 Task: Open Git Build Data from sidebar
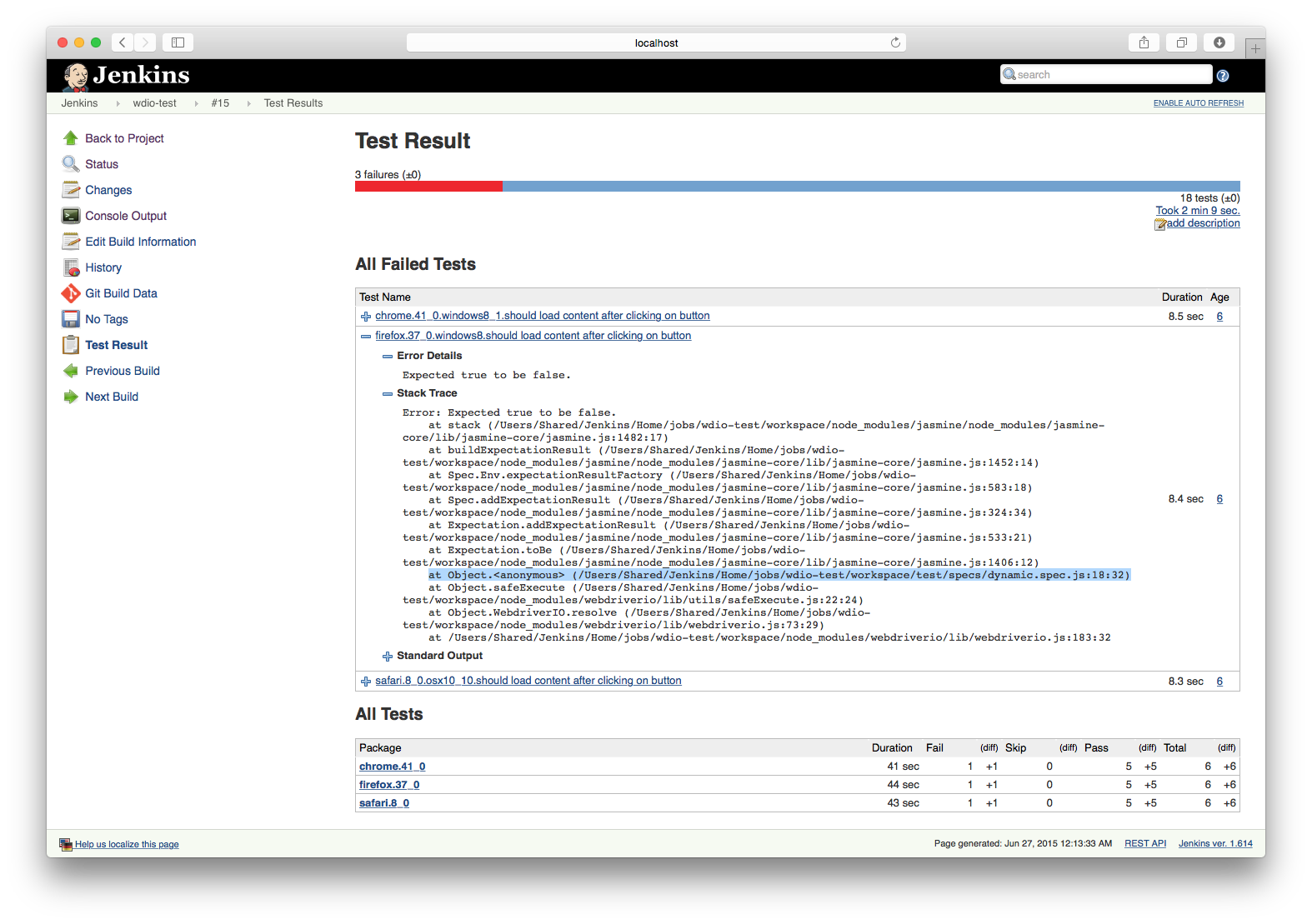tap(121, 293)
